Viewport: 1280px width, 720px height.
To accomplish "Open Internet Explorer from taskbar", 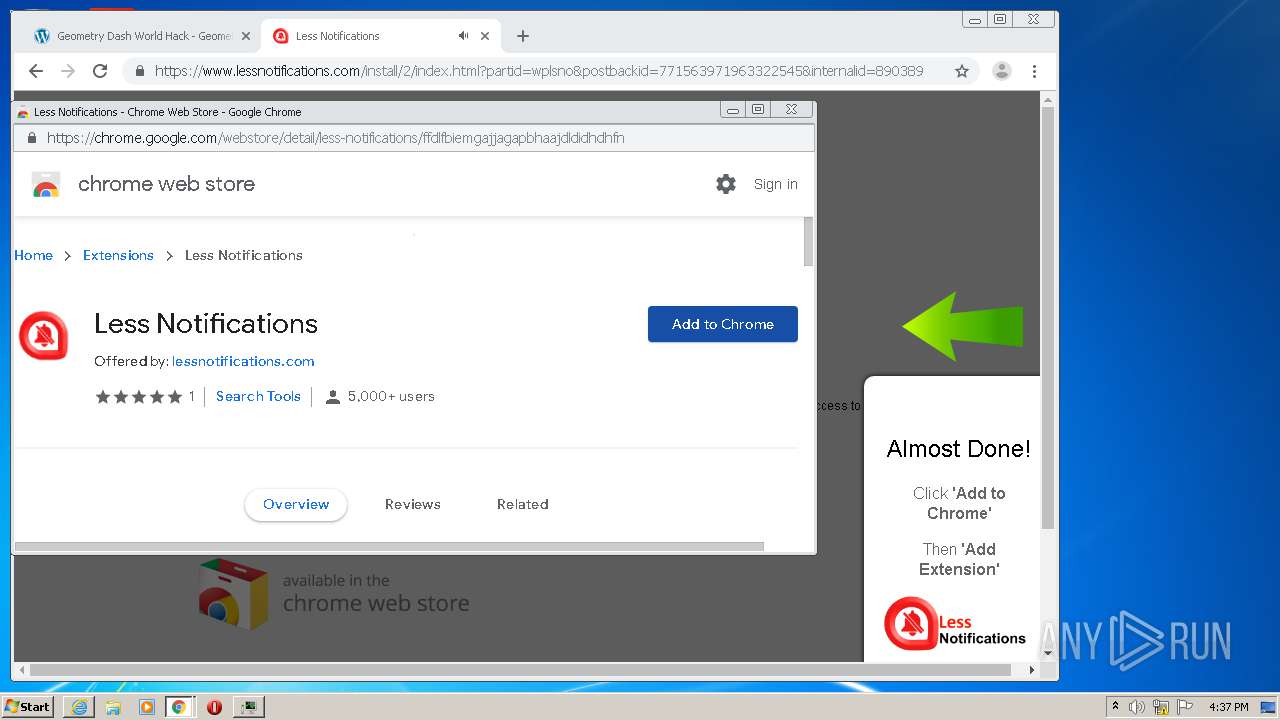I will pos(80,707).
